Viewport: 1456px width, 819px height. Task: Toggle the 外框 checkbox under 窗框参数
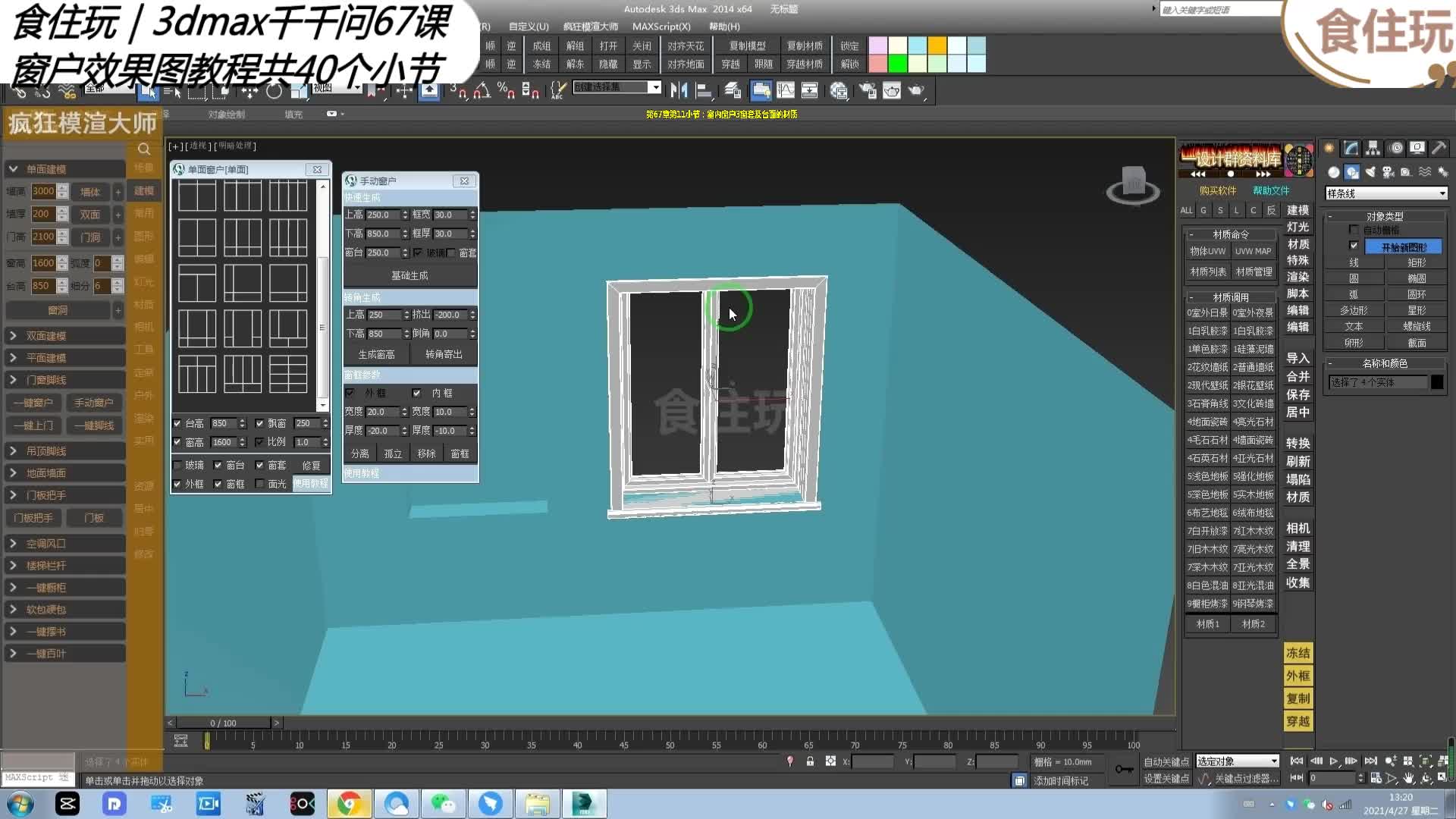point(351,393)
